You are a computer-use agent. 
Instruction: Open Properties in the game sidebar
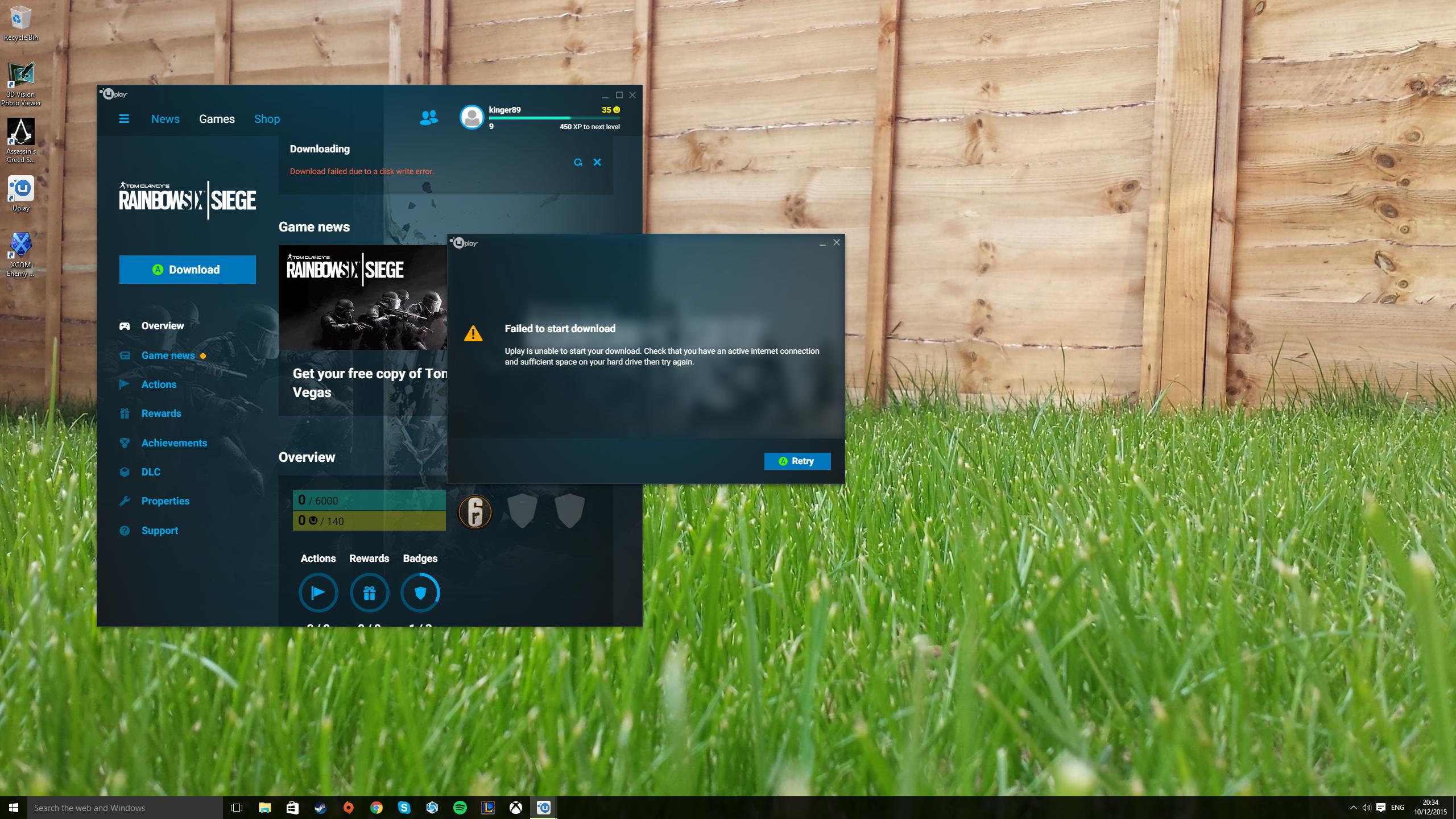click(165, 501)
